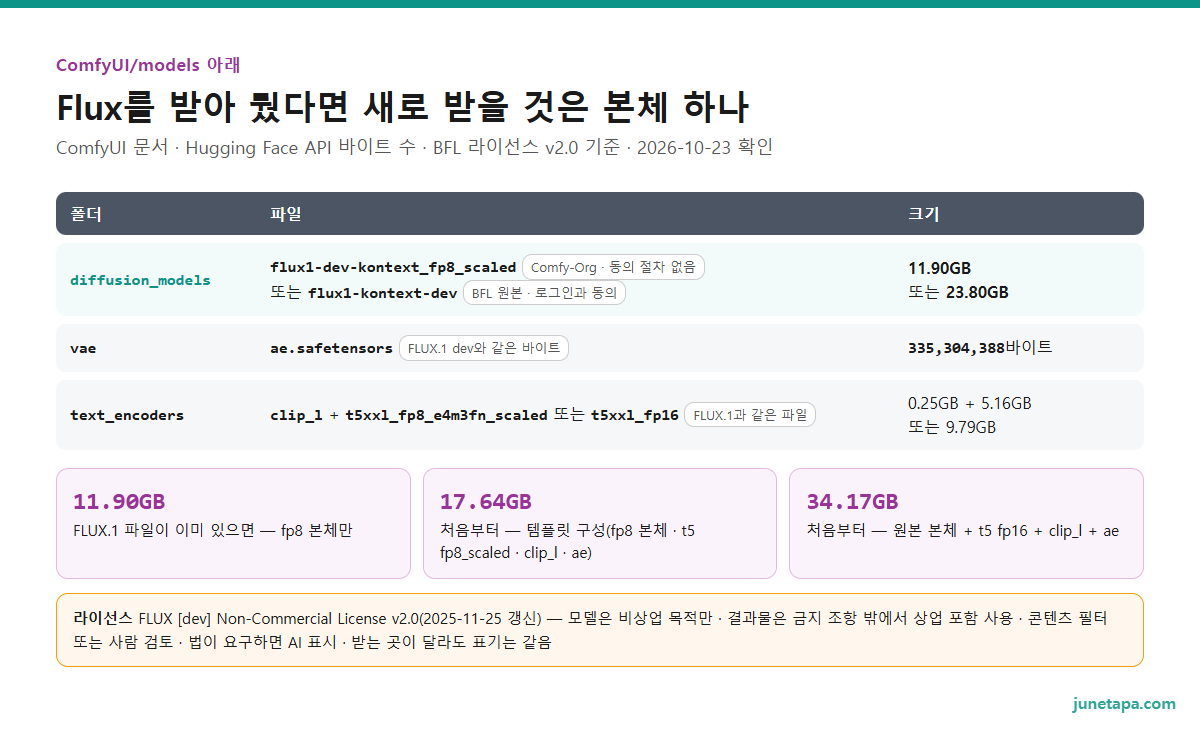
Task: Click the 'FLUX.1 dev와 같은 바이트' badge
Action: pyautogui.click(x=484, y=348)
